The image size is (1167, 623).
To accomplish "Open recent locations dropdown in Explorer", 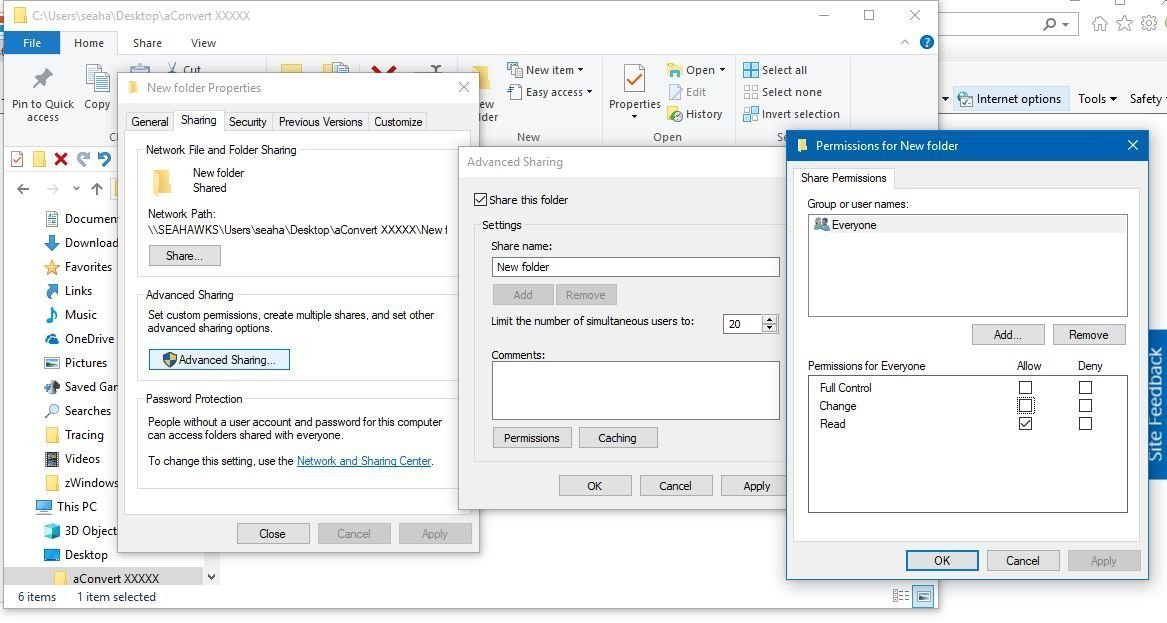I will pyautogui.click(x=76, y=189).
